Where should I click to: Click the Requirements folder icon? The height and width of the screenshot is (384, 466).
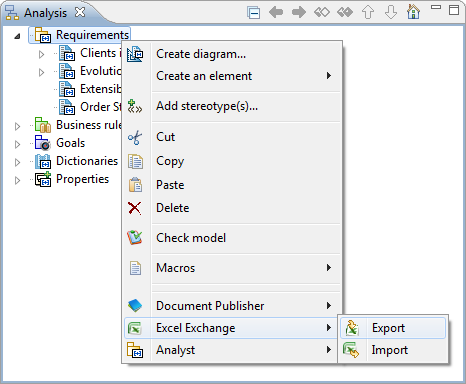point(43,35)
